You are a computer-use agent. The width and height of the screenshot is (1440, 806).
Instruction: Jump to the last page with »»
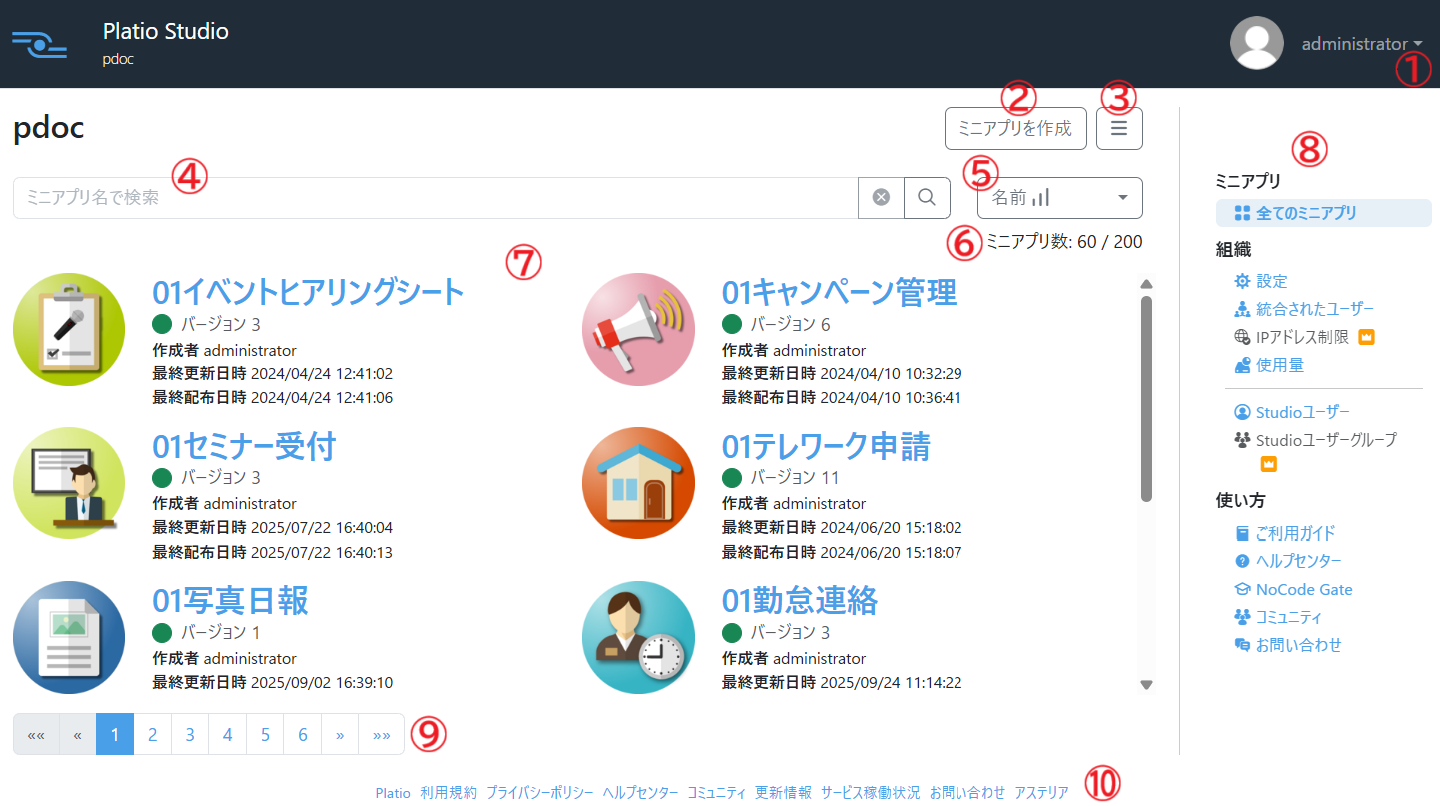381,735
